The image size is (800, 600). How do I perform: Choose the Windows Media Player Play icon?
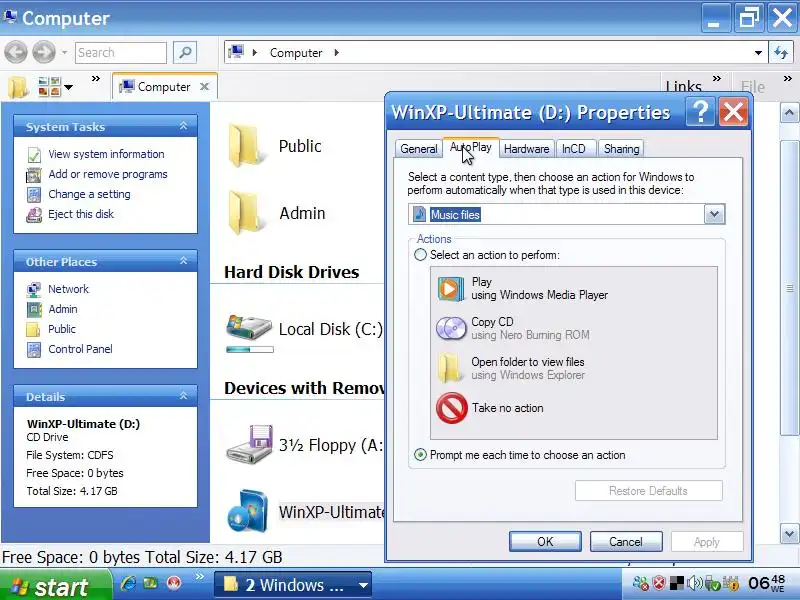(x=451, y=289)
